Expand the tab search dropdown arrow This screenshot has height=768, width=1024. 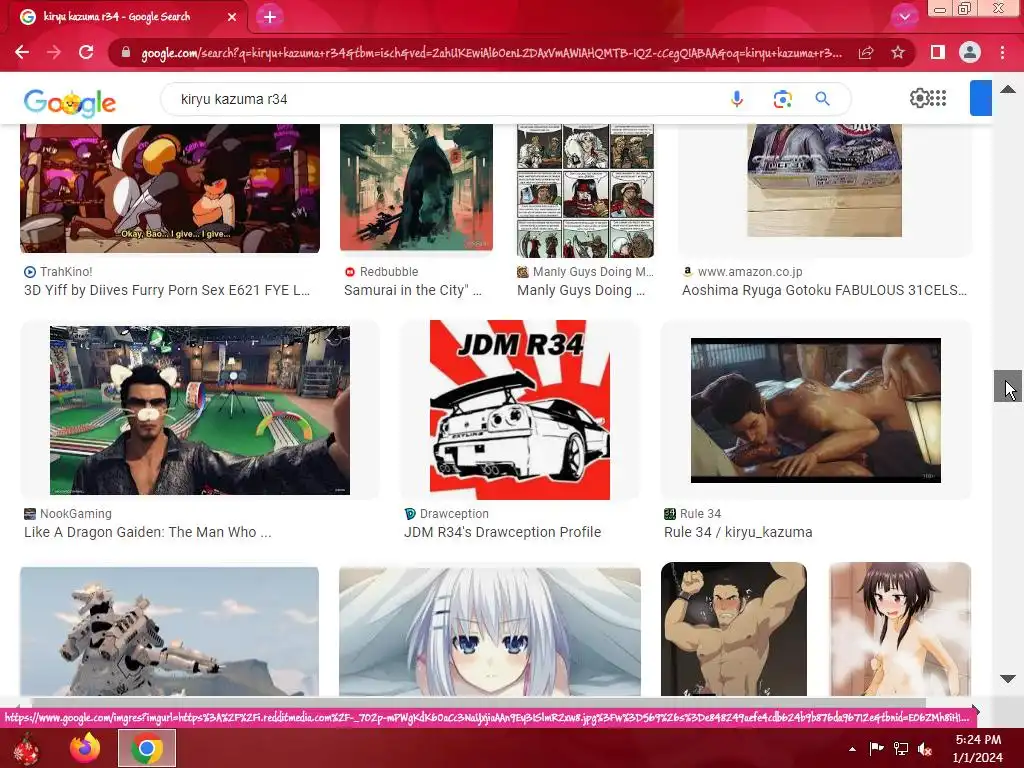[904, 17]
